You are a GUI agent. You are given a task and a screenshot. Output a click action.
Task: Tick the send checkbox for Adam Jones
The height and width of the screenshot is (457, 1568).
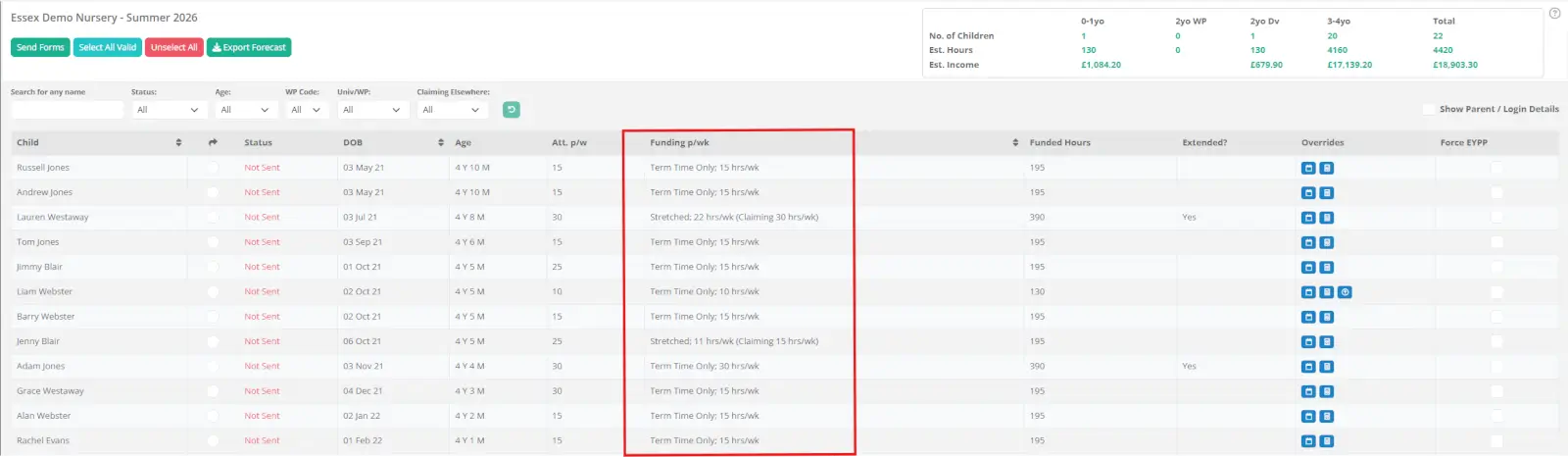(213, 367)
